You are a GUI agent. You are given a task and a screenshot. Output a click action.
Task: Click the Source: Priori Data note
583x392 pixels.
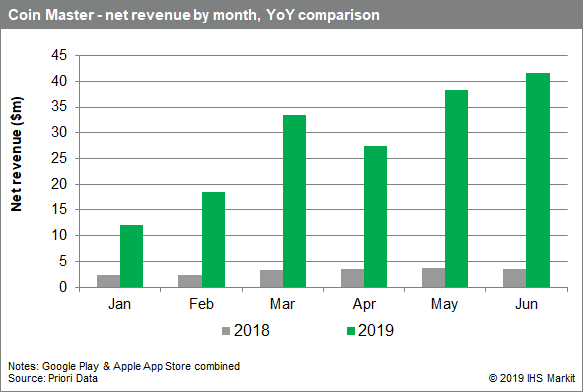tap(53, 378)
